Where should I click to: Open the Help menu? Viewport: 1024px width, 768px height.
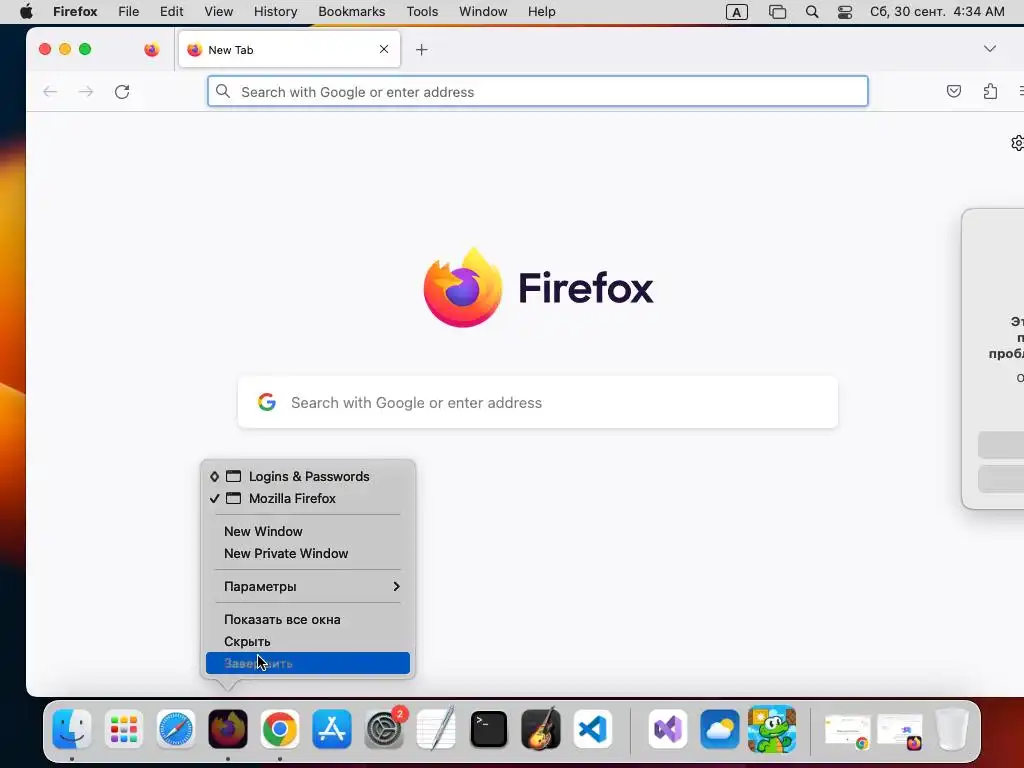[542, 12]
